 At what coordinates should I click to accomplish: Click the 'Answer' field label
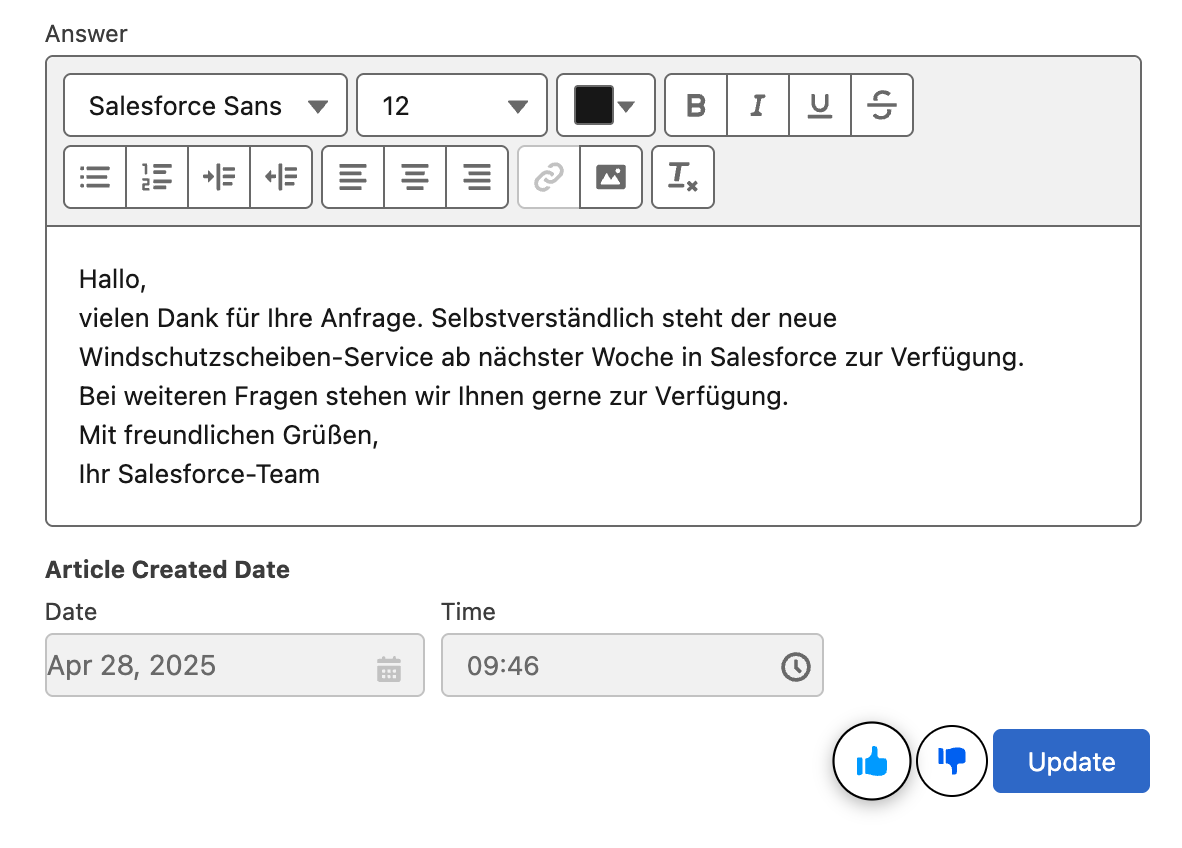86,34
